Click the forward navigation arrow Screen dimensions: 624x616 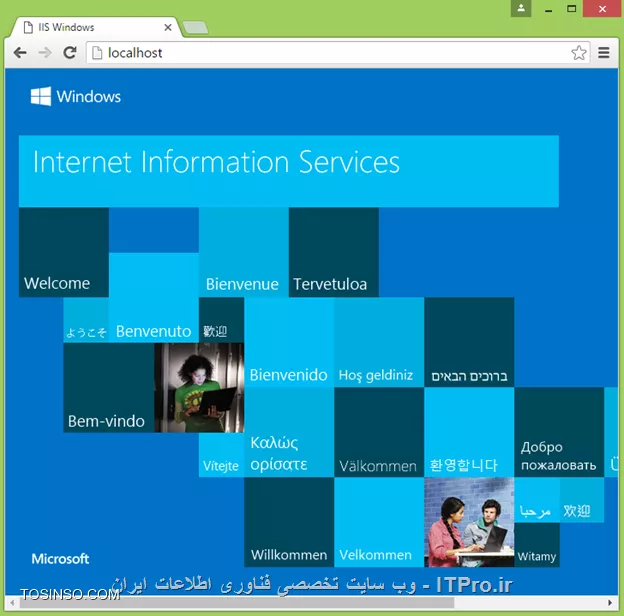pyautogui.click(x=45, y=53)
